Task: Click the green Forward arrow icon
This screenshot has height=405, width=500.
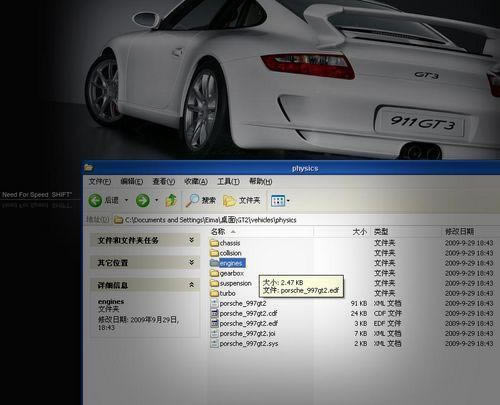Action: pos(143,200)
